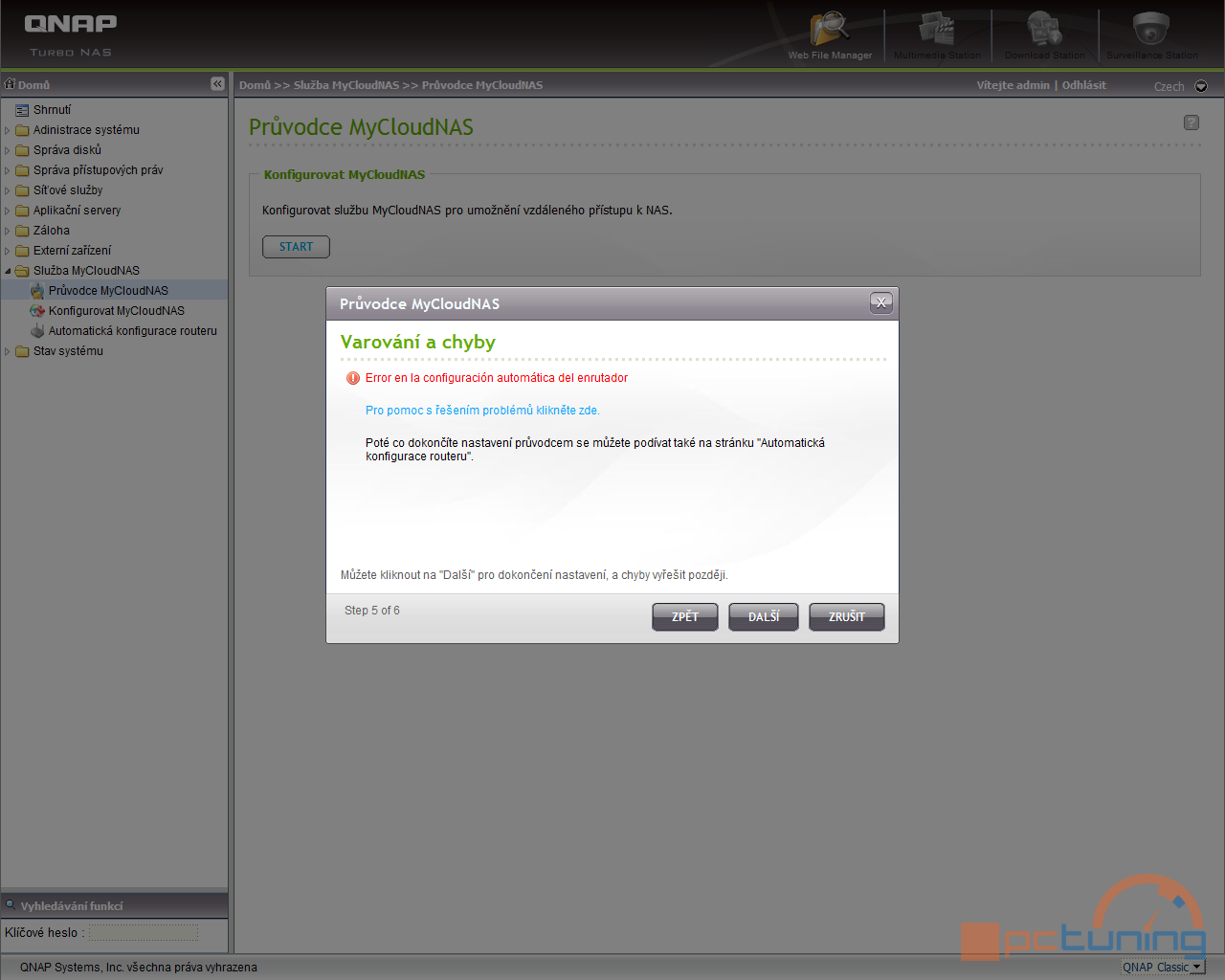Click the Stav systému folder icon

[x=22, y=351]
